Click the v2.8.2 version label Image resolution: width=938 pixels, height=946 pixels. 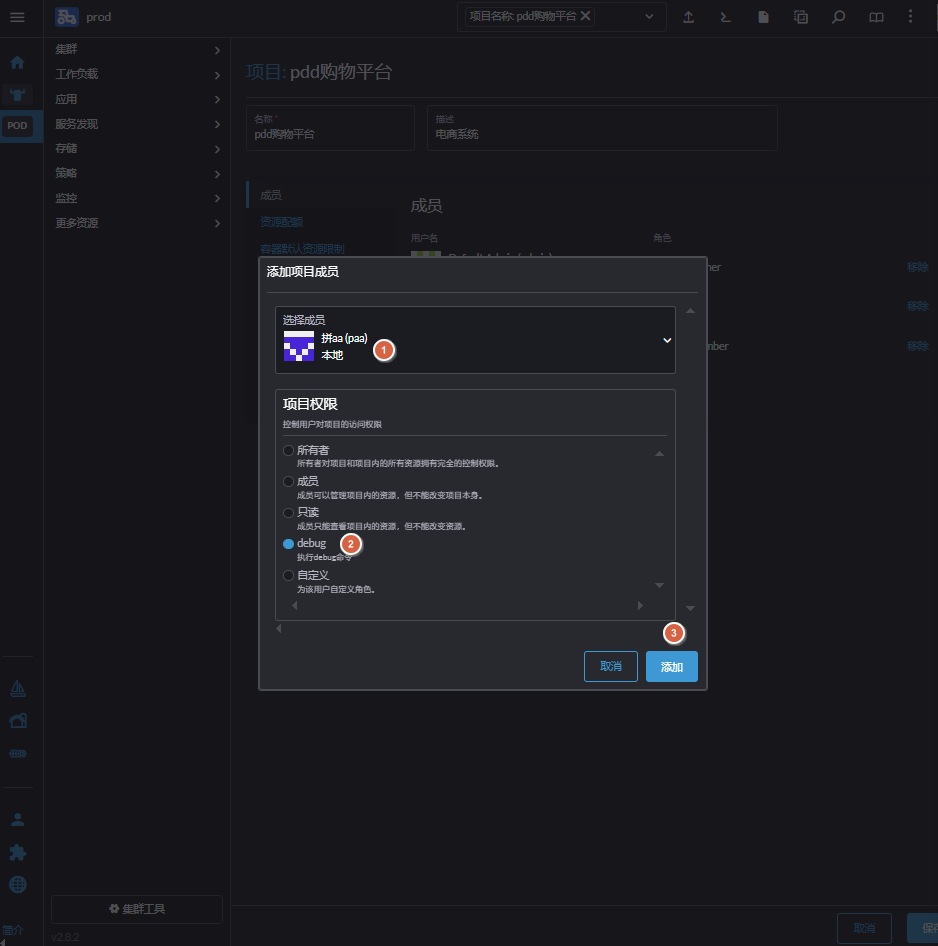(65, 937)
